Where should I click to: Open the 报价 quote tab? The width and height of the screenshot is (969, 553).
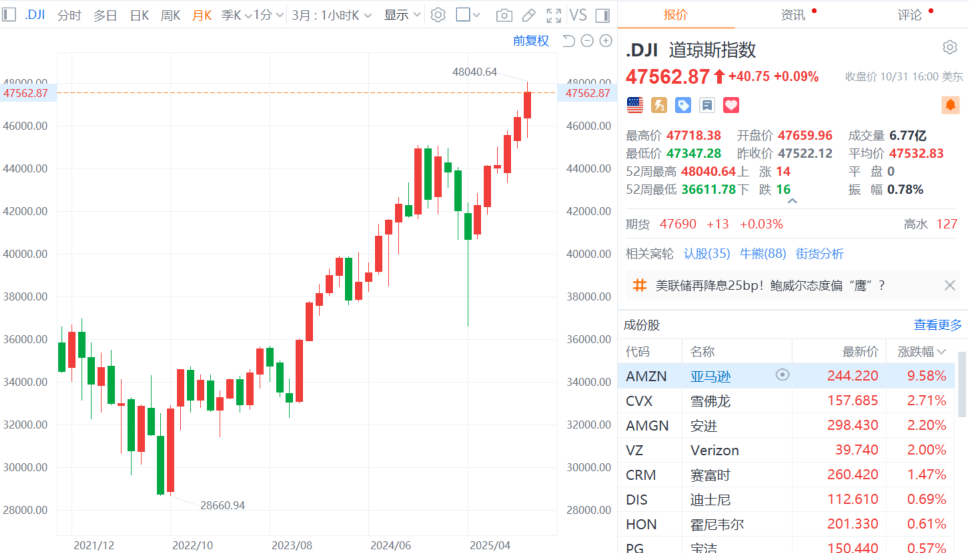pyautogui.click(x=675, y=15)
